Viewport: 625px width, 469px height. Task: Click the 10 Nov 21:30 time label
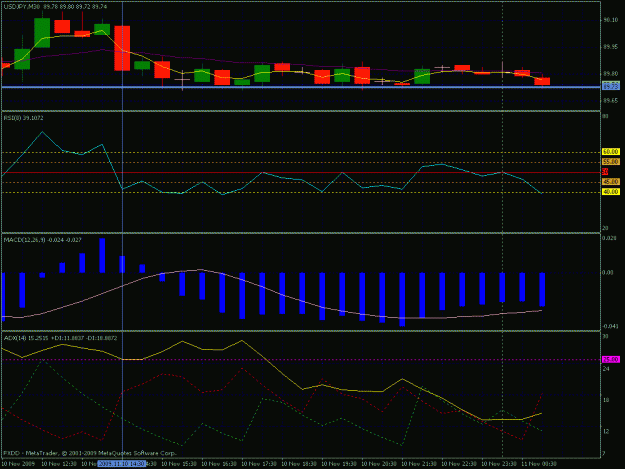[419, 464]
